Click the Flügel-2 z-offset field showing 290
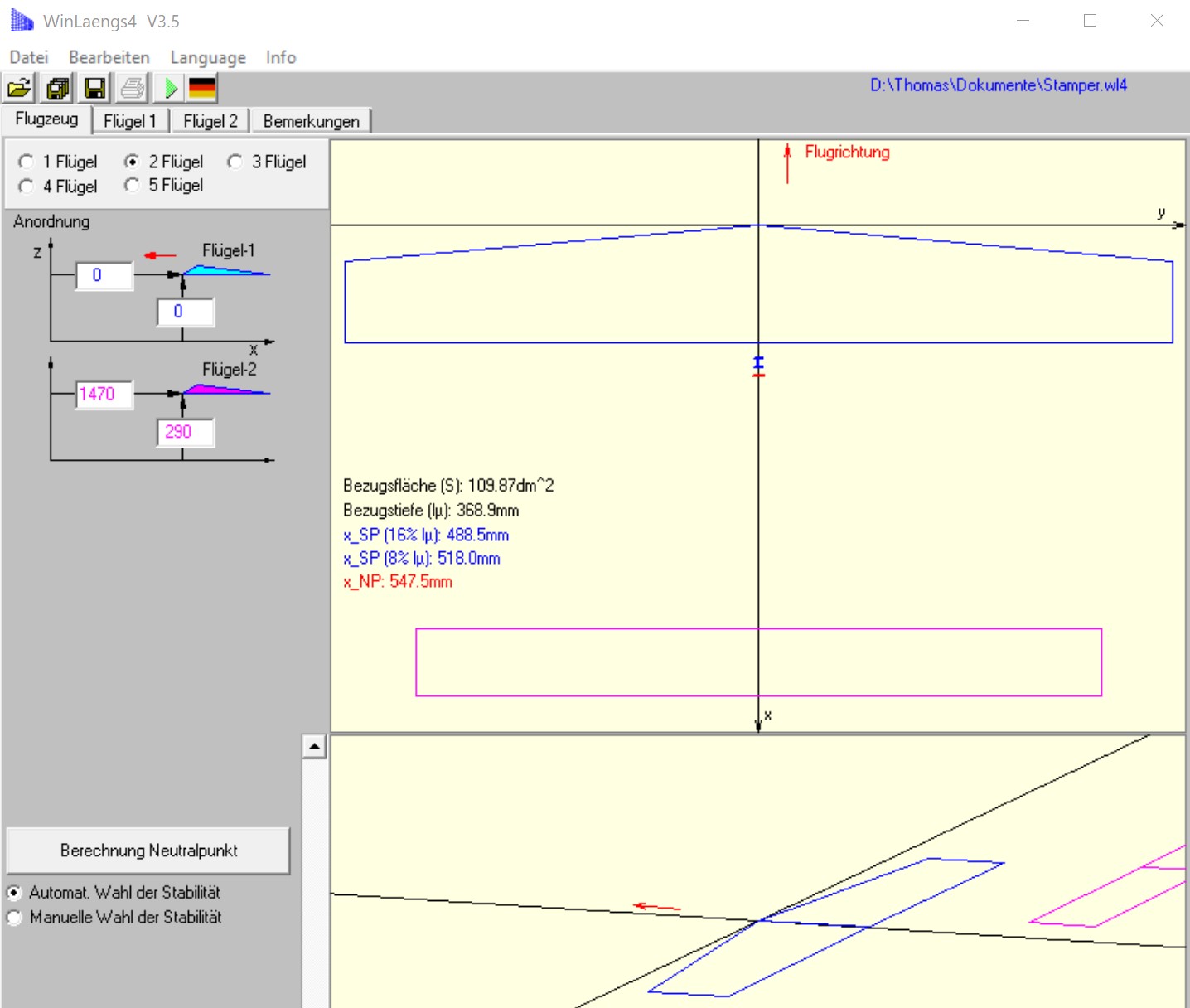1190x1008 pixels. click(x=186, y=432)
